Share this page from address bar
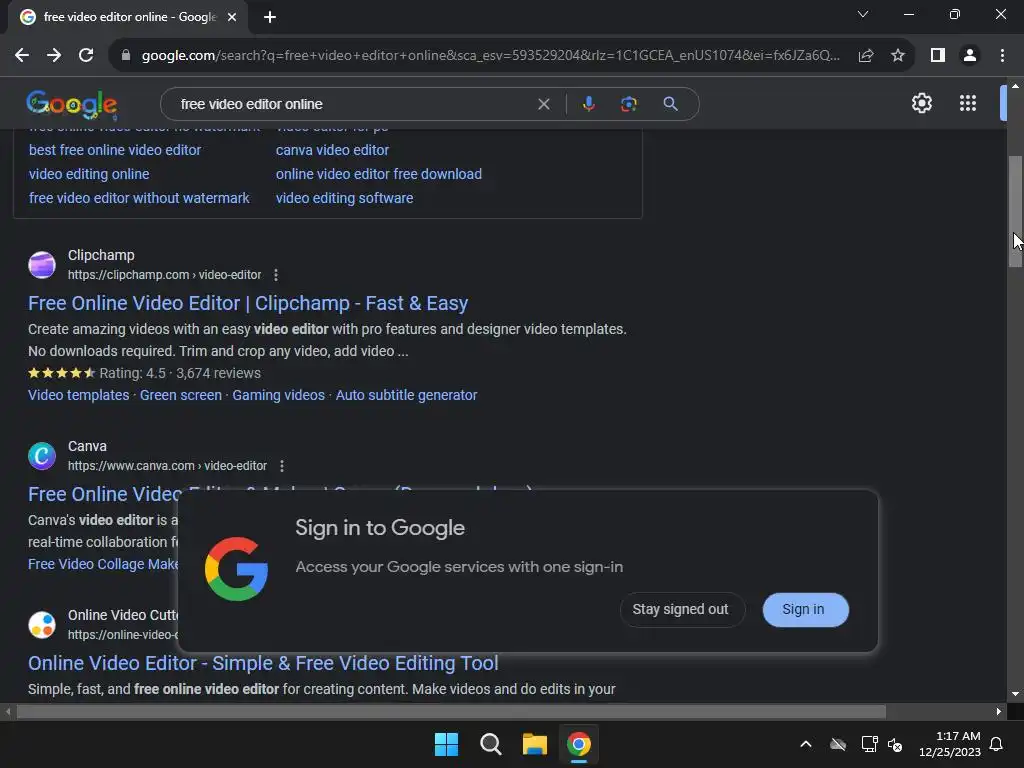The width and height of the screenshot is (1024, 768). (866, 56)
